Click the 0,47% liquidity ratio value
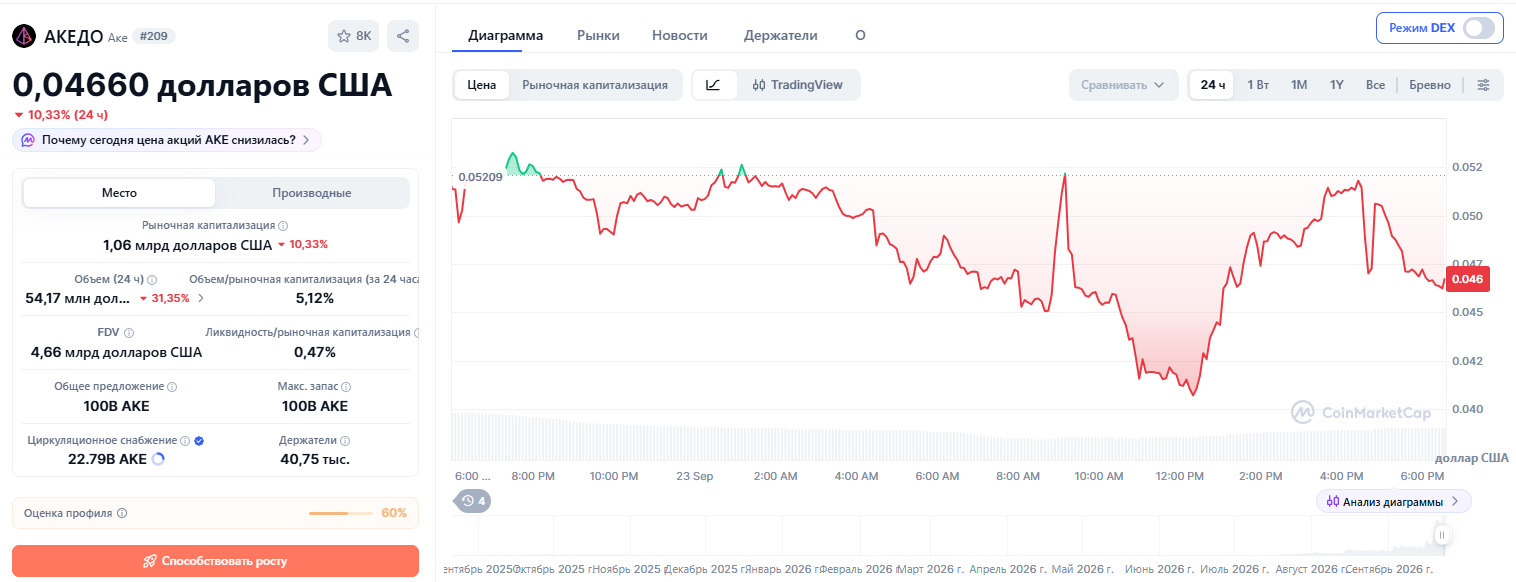 tap(315, 352)
